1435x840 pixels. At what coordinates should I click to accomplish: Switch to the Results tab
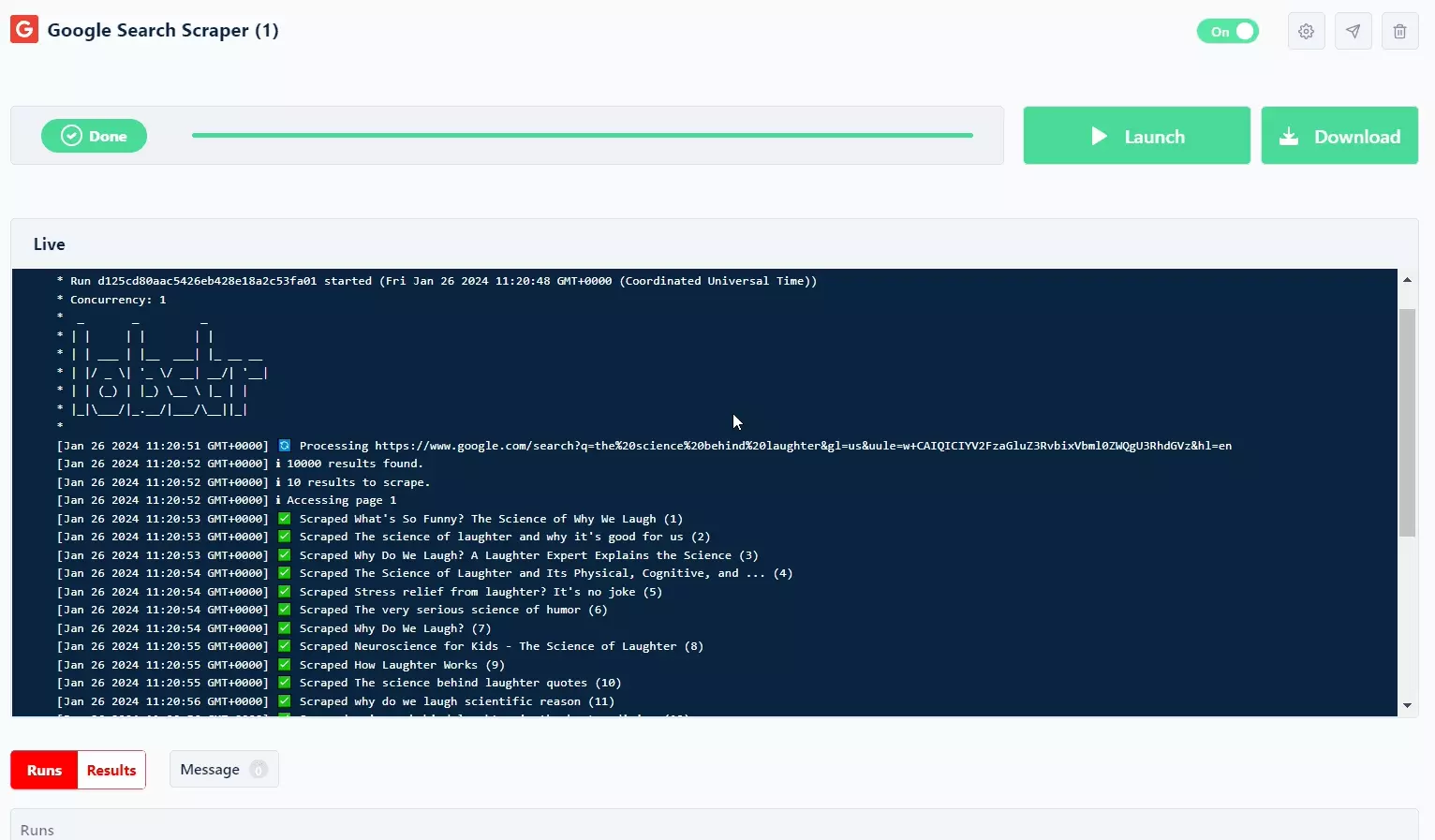tap(111, 770)
